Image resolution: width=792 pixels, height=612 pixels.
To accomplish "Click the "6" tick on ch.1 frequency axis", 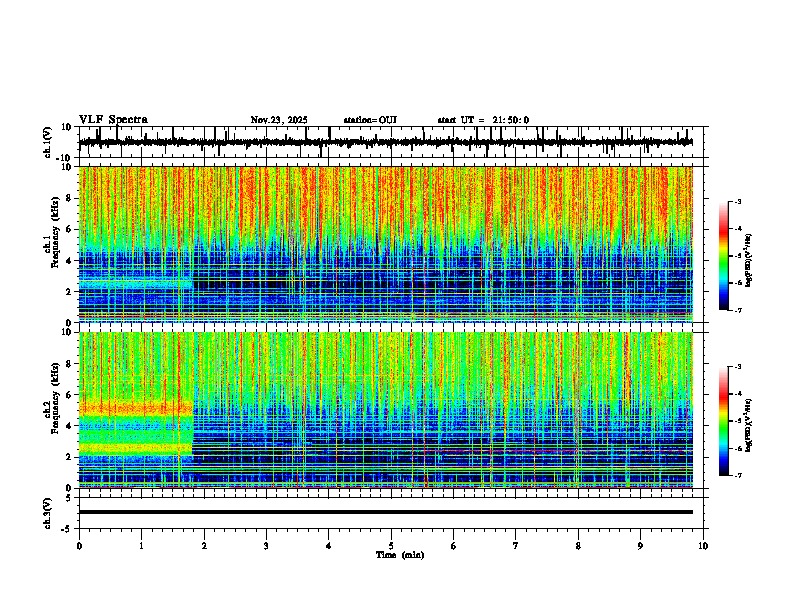I will pos(69,229).
